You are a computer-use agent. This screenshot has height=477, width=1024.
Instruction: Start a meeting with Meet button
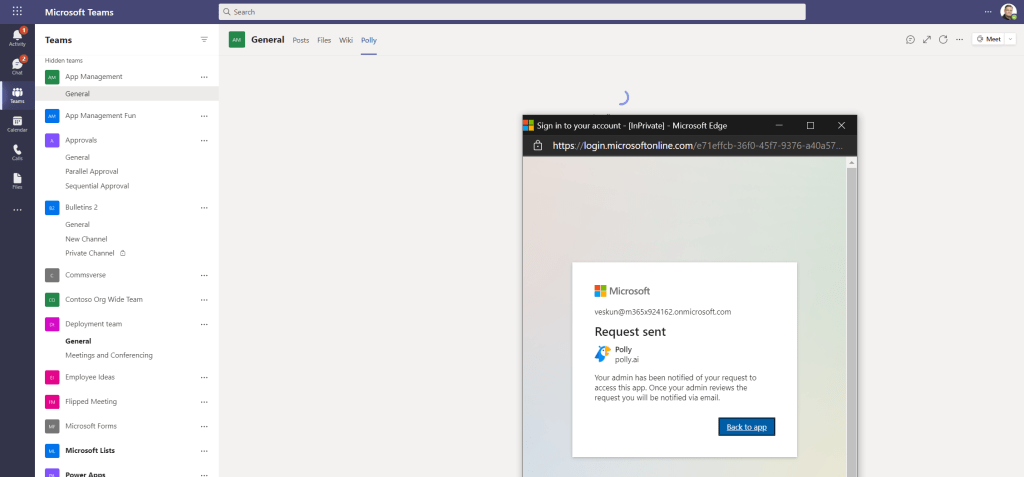pyautogui.click(x=989, y=39)
